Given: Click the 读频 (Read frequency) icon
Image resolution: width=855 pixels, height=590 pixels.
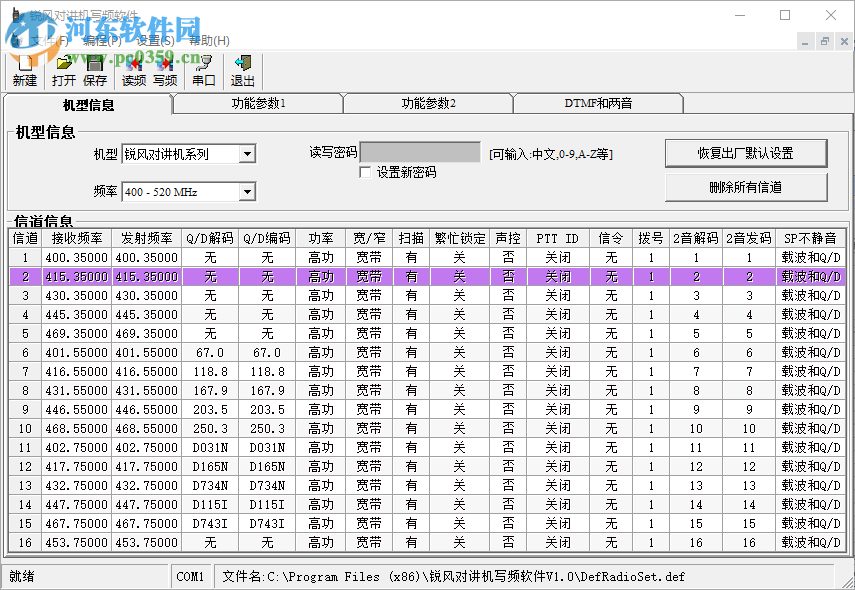Looking at the screenshot, I should 132,70.
